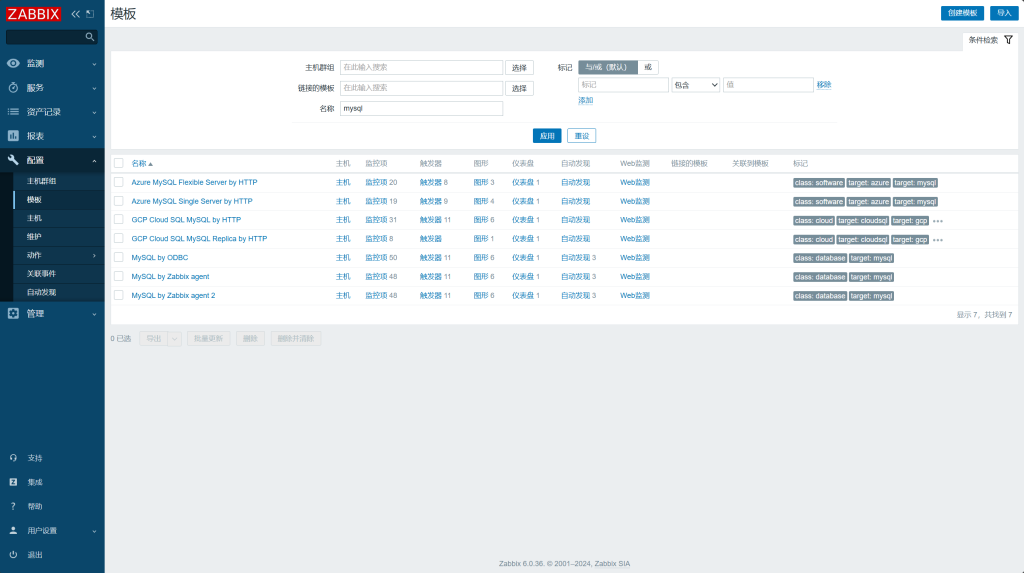Click the clock icon for Services
The width and height of the screenshot is (1024, 573).
[13, 88]
